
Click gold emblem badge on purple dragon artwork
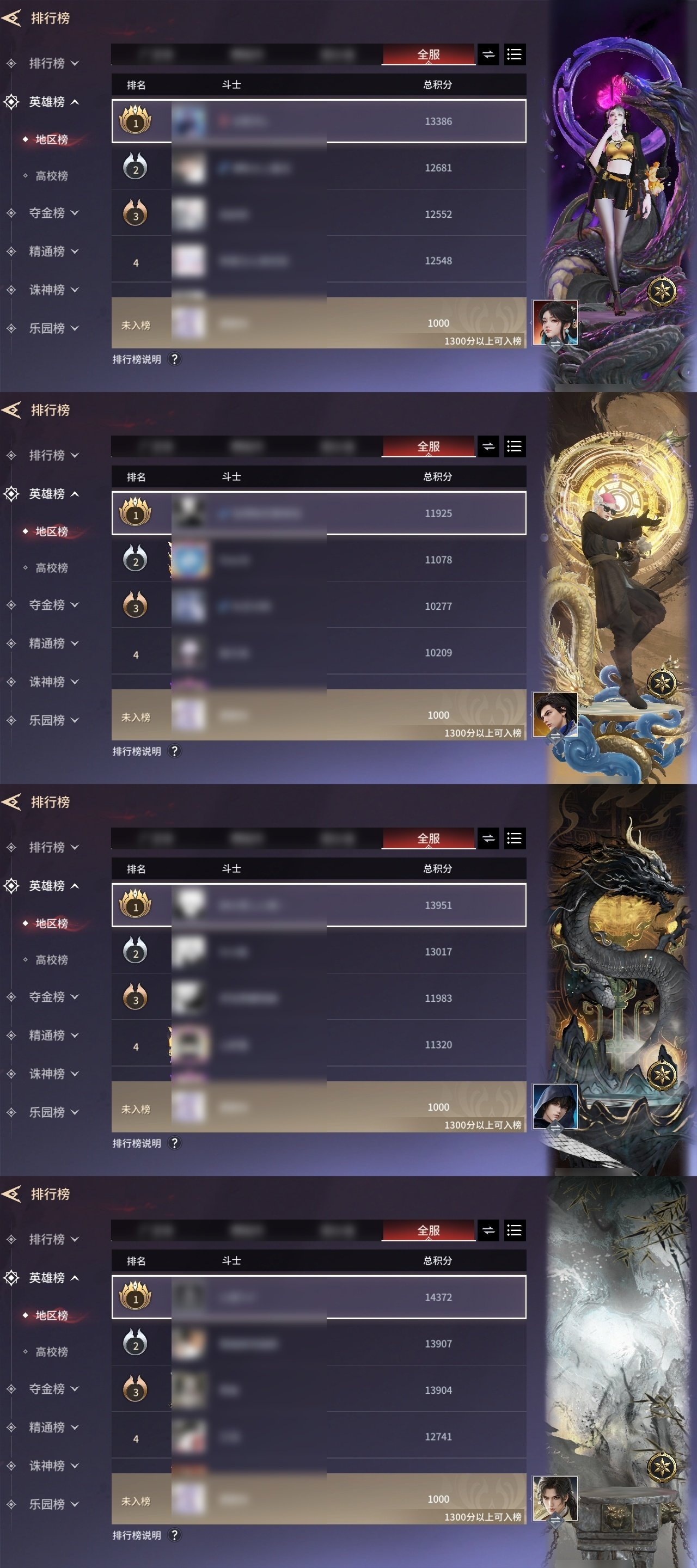[662, 291]
